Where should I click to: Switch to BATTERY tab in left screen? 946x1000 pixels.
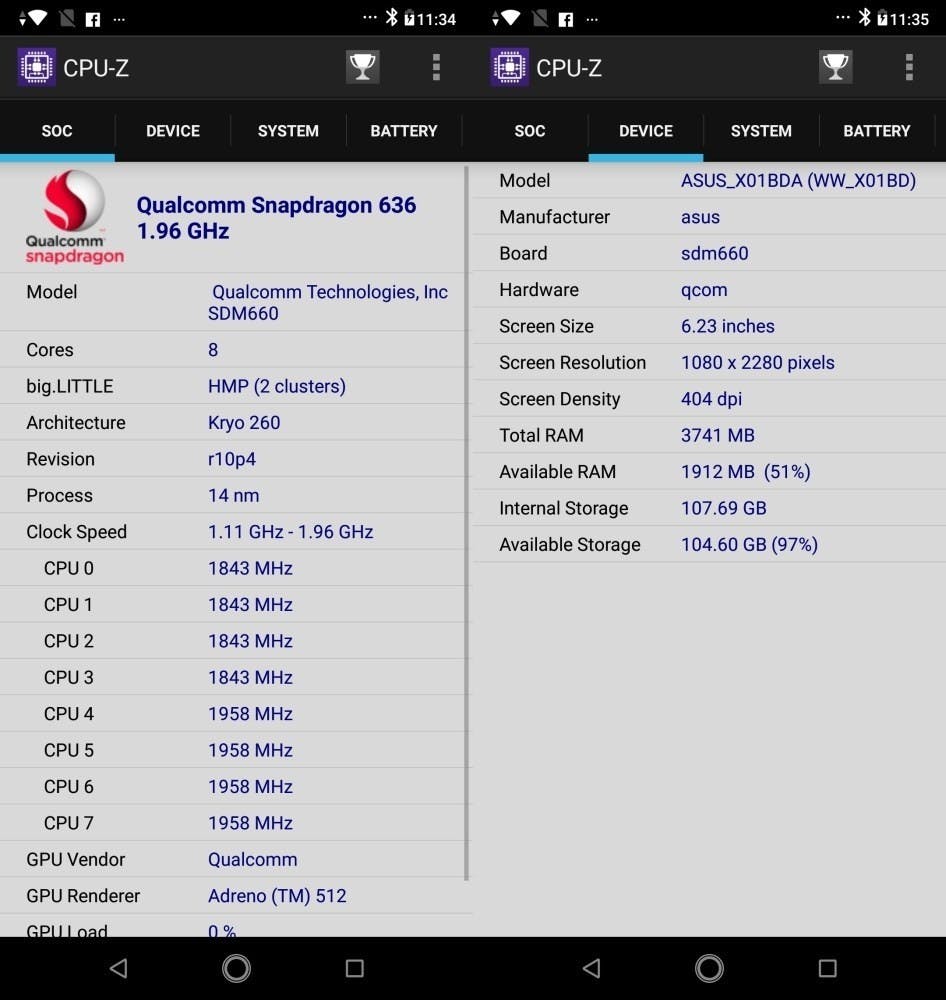tap(404, 131)
